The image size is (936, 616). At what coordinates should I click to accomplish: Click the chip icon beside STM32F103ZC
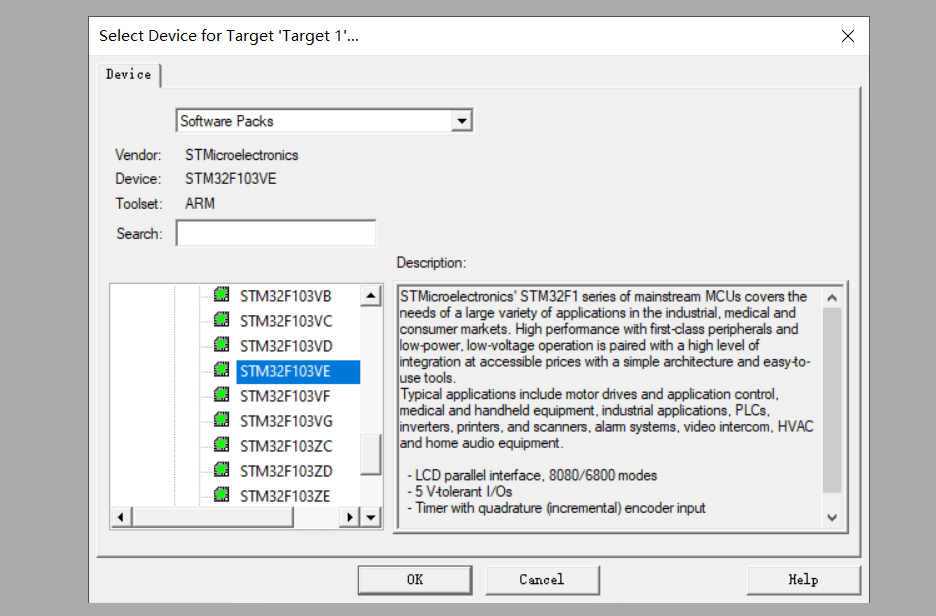click(x=221, y=445)
